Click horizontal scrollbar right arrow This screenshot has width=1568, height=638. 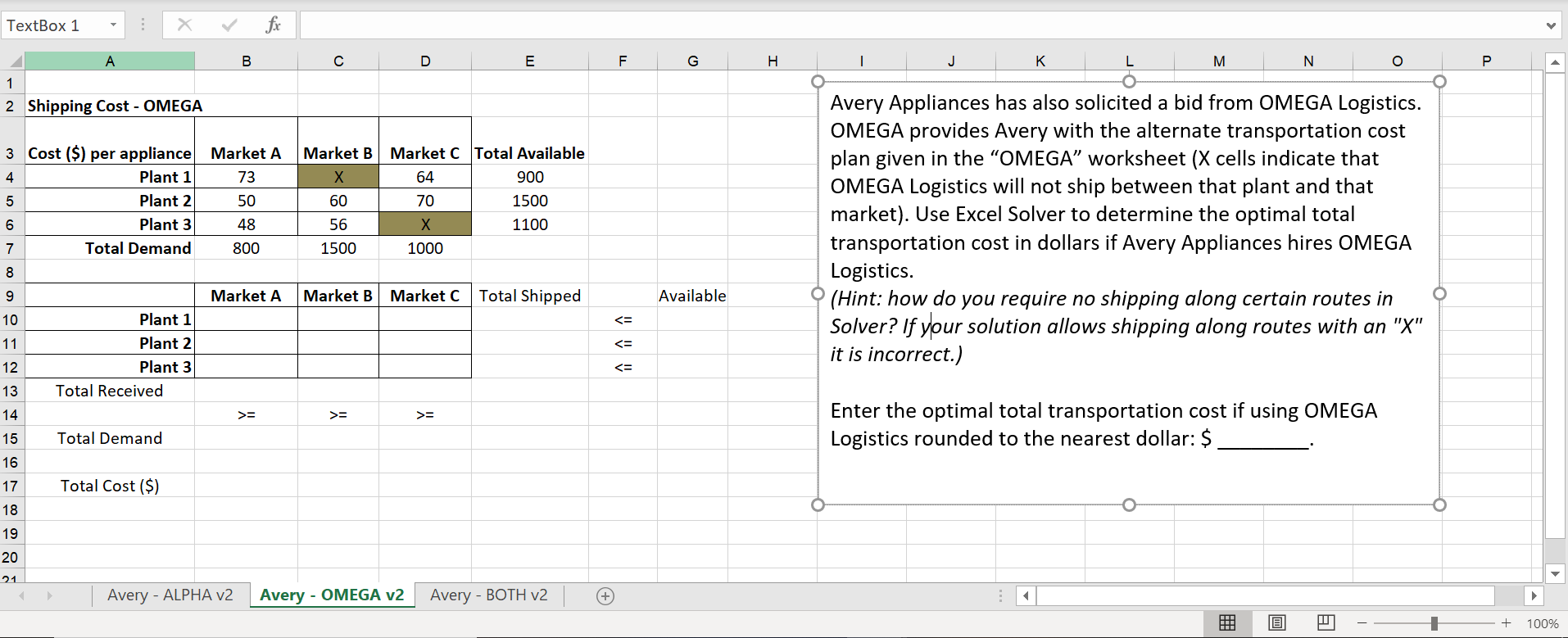(1534, 596)
